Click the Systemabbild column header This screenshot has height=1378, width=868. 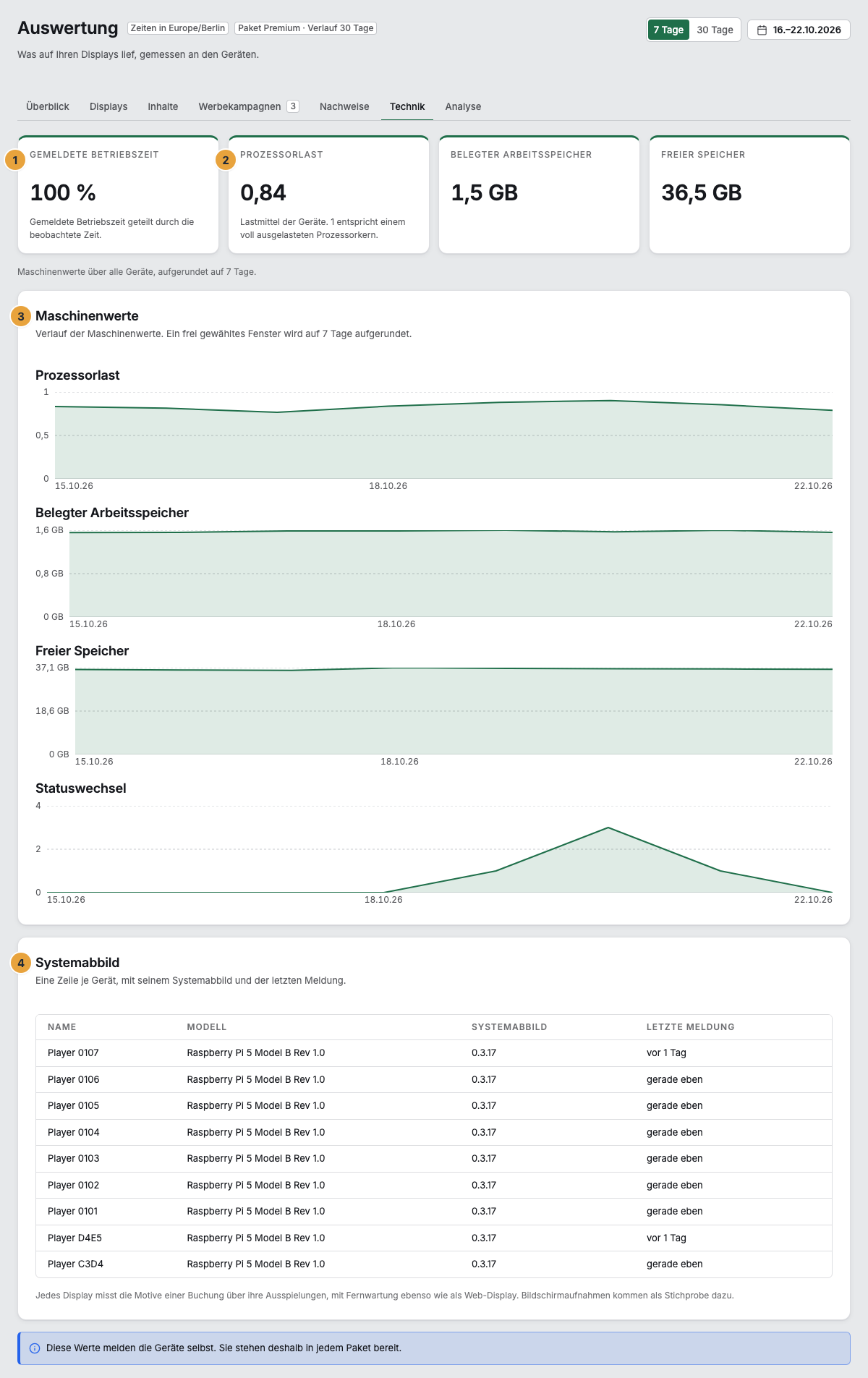click(x=509, y=1027)
